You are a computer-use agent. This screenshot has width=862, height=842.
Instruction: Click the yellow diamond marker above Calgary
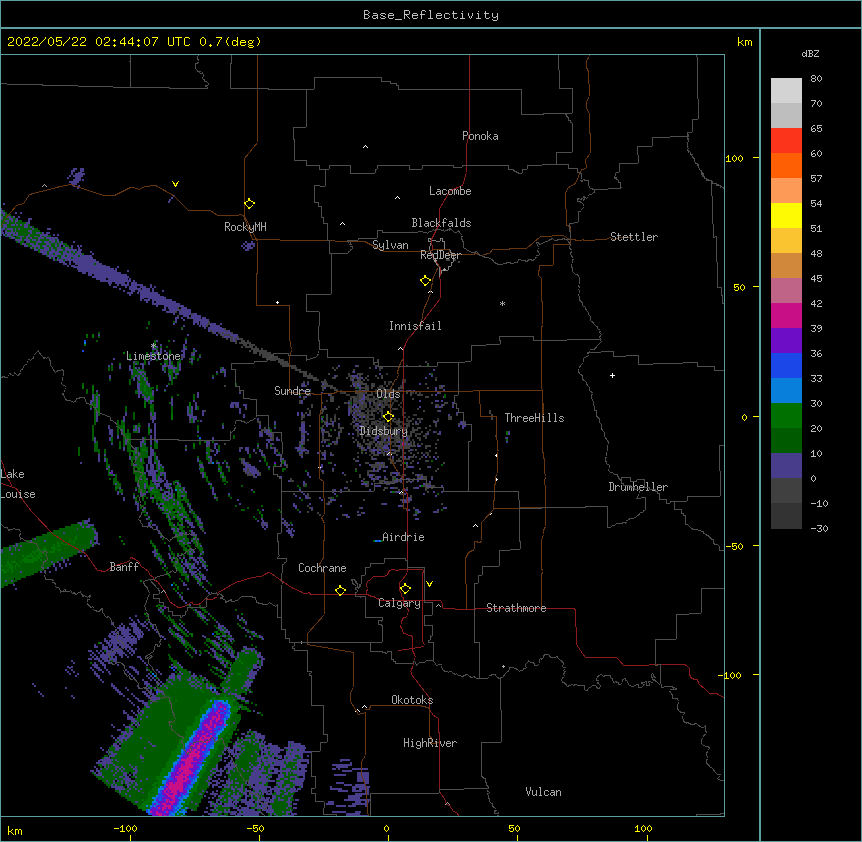(x=405, y=589)
